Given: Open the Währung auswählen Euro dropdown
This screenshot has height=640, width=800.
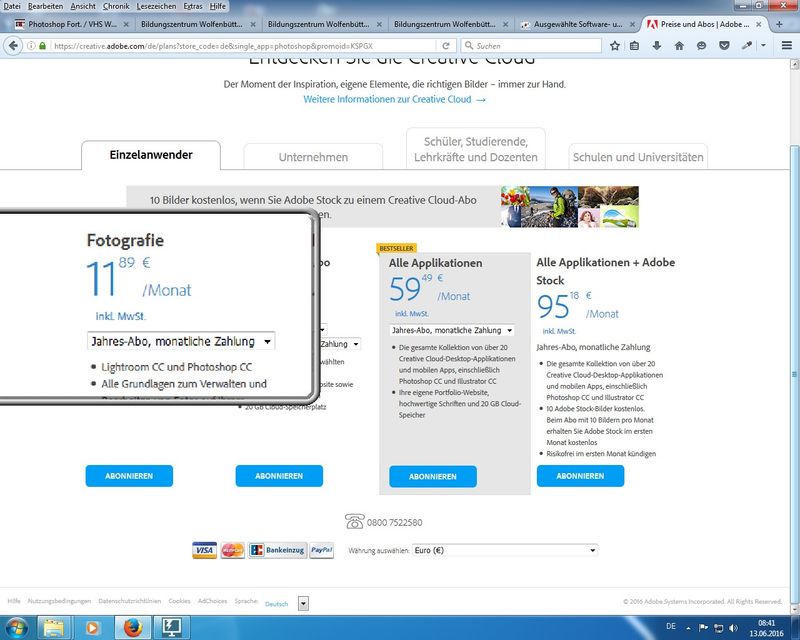Looking at the screenshot, I should [x=505, y=550].
